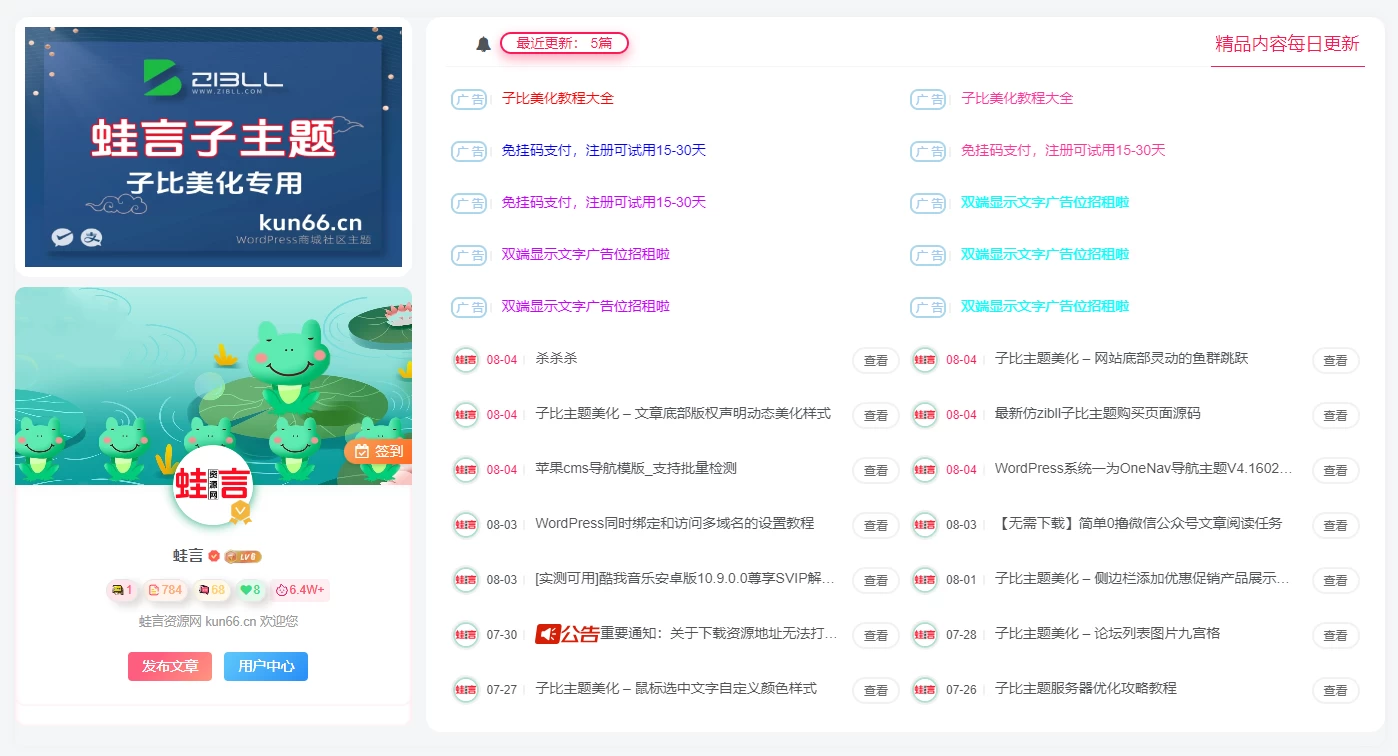This screenshot has height=756, width=1398.
Task: Click 查看 for WordPress同时绑定 post
Action: pos(876,525)
